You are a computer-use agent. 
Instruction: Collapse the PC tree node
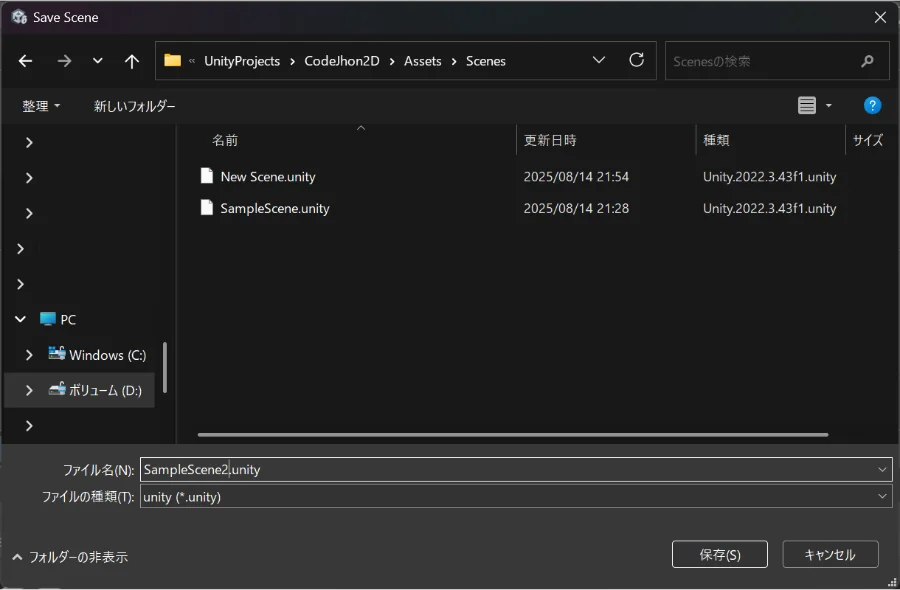[20, 320]
